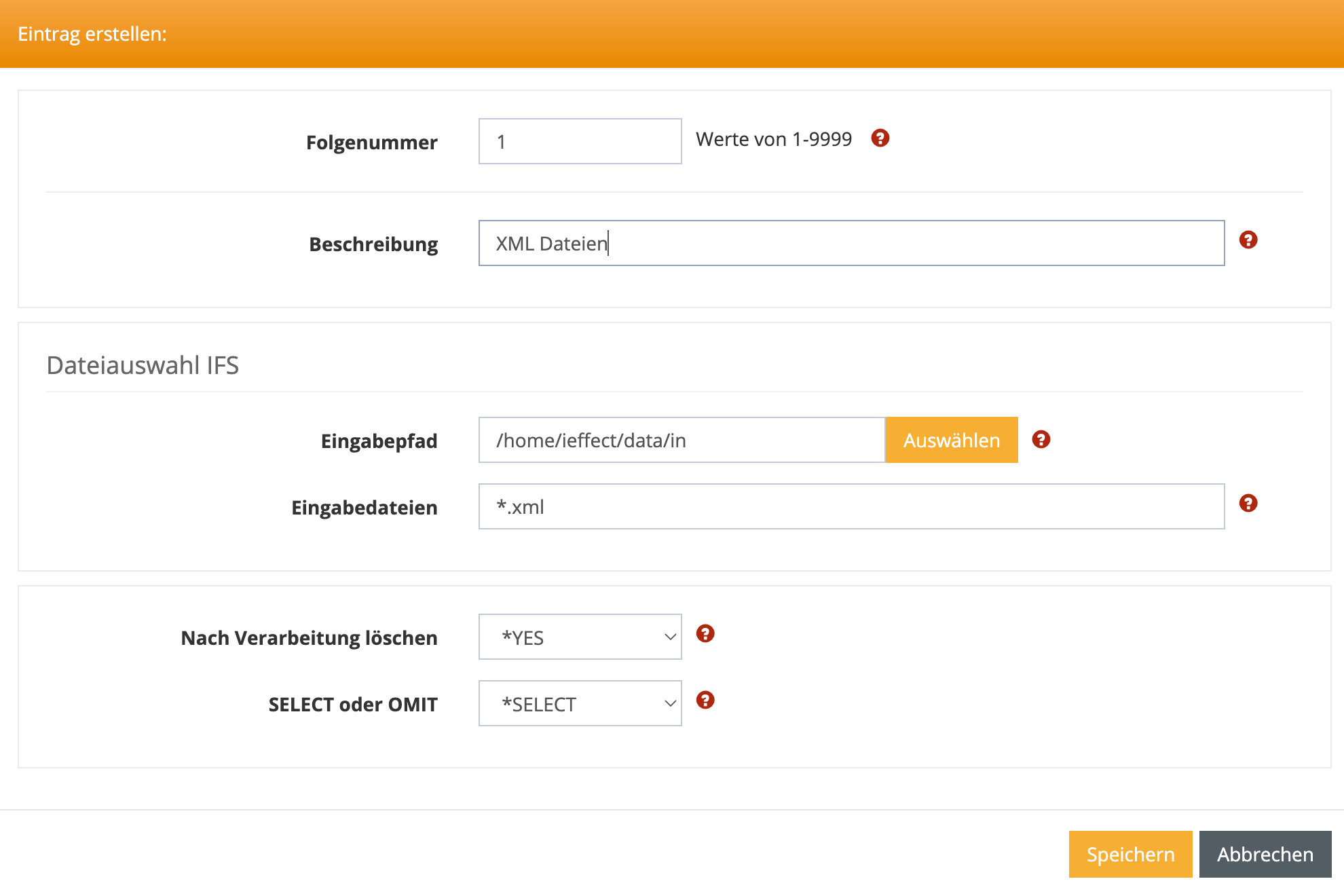Viewport: 1344px width, 896px height.
Task: Show help for Eingabepfad
Action: 1041,440
